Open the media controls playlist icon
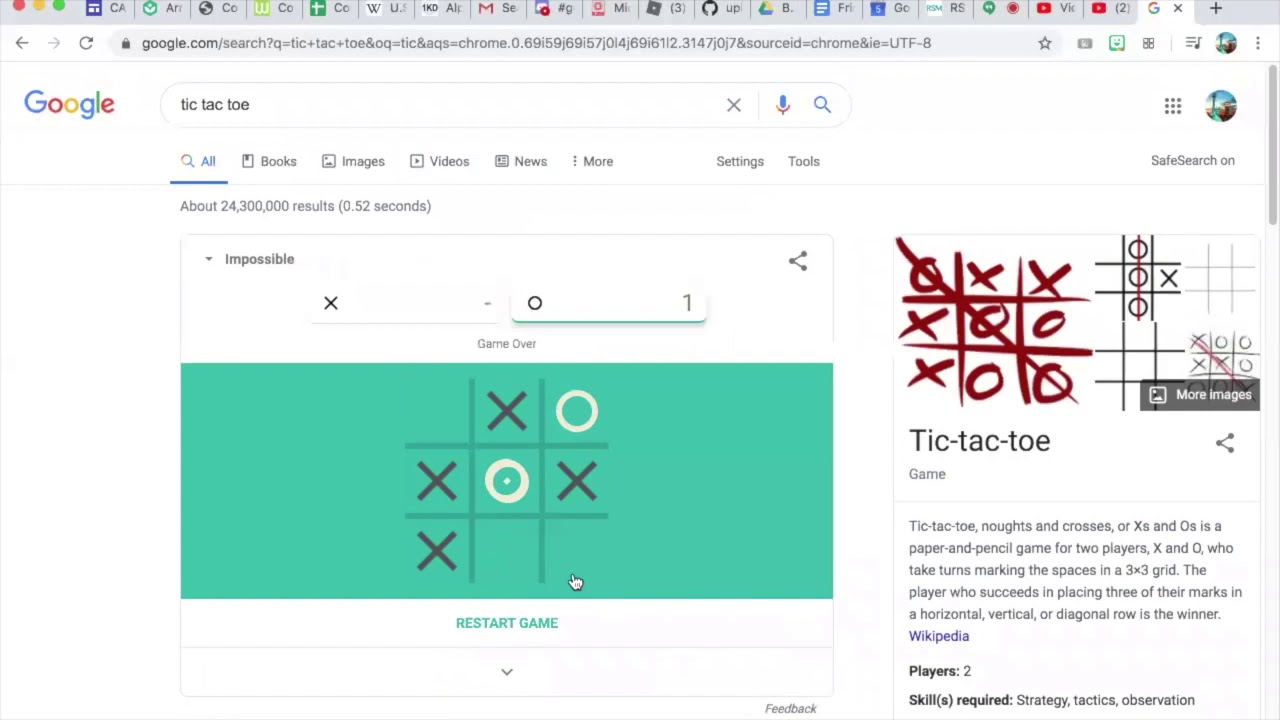Viewport: 1280px width, 720px height. point(1193,43)
